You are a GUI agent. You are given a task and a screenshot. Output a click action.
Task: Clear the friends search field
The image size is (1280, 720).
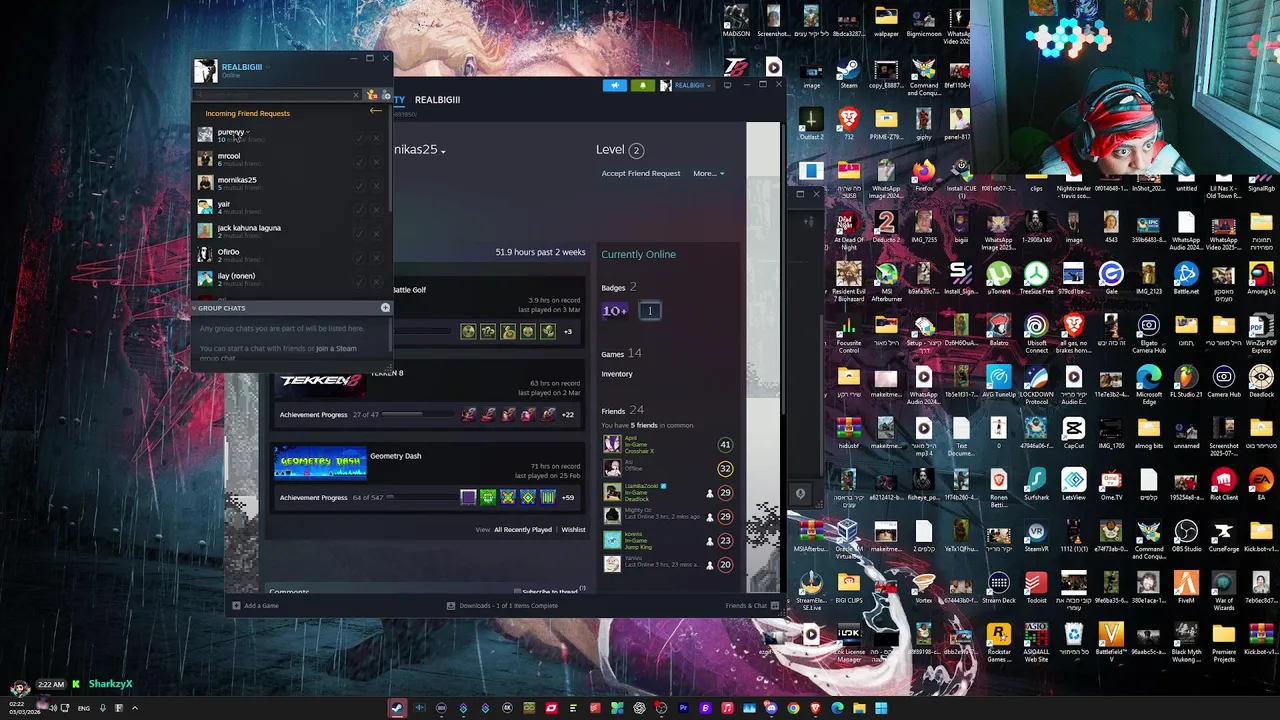356,95
